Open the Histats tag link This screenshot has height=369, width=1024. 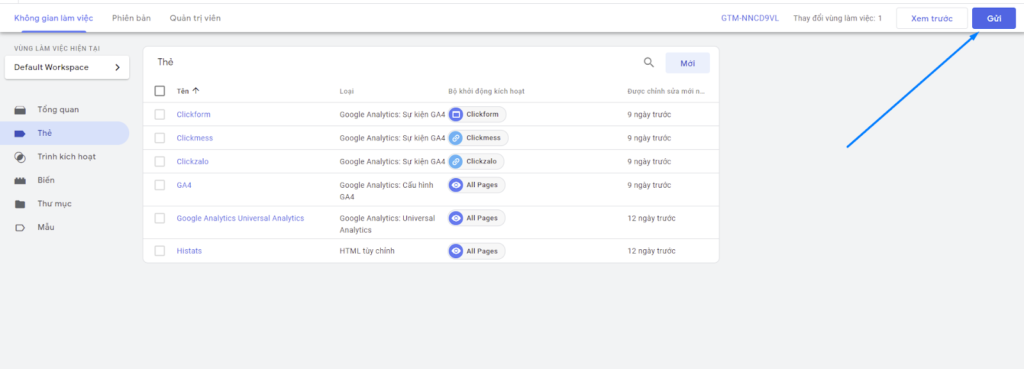point(189,251)
